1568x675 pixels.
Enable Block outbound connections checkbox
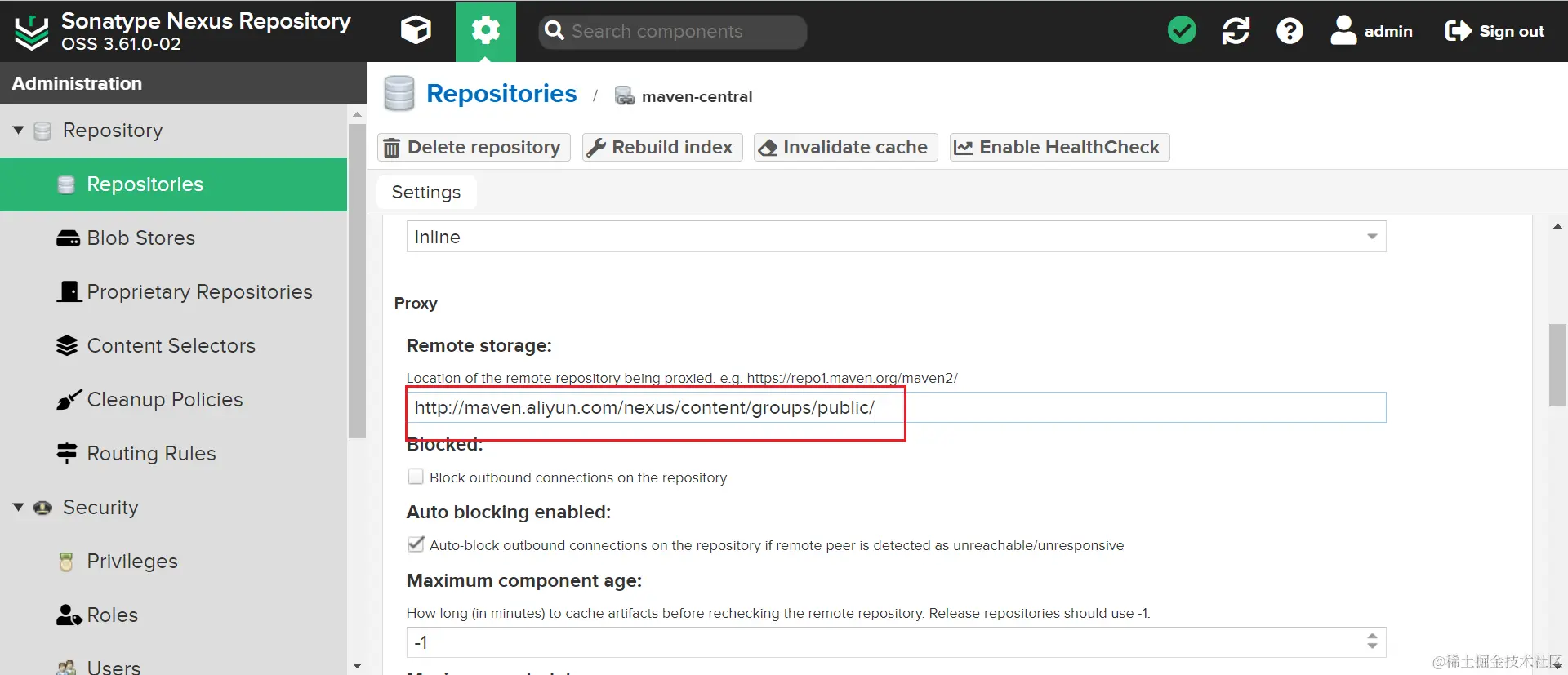click(416, 477)
